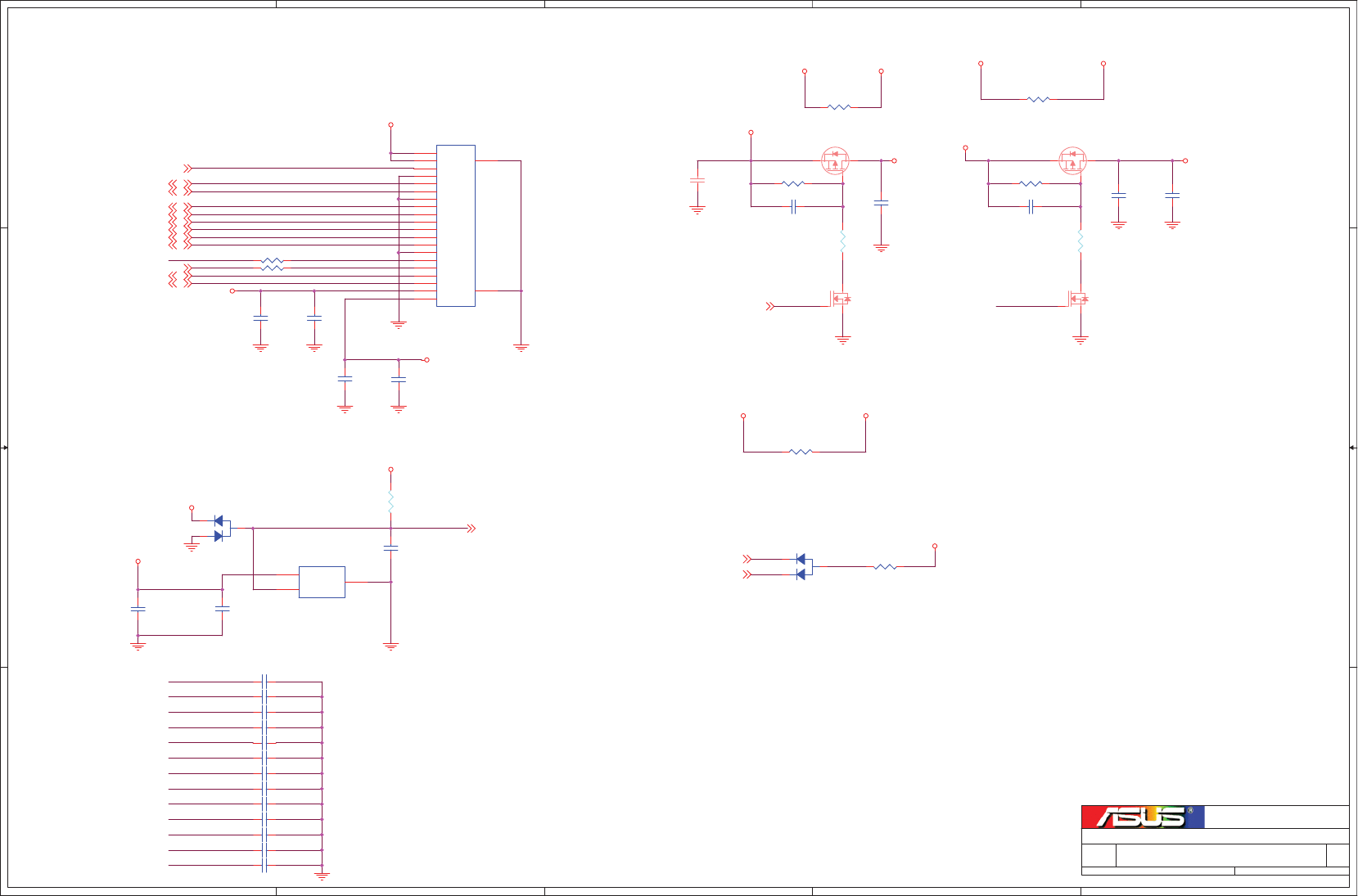Select resistor parallel to right circled MOSFET
1358x896 pixels.
1031,183
